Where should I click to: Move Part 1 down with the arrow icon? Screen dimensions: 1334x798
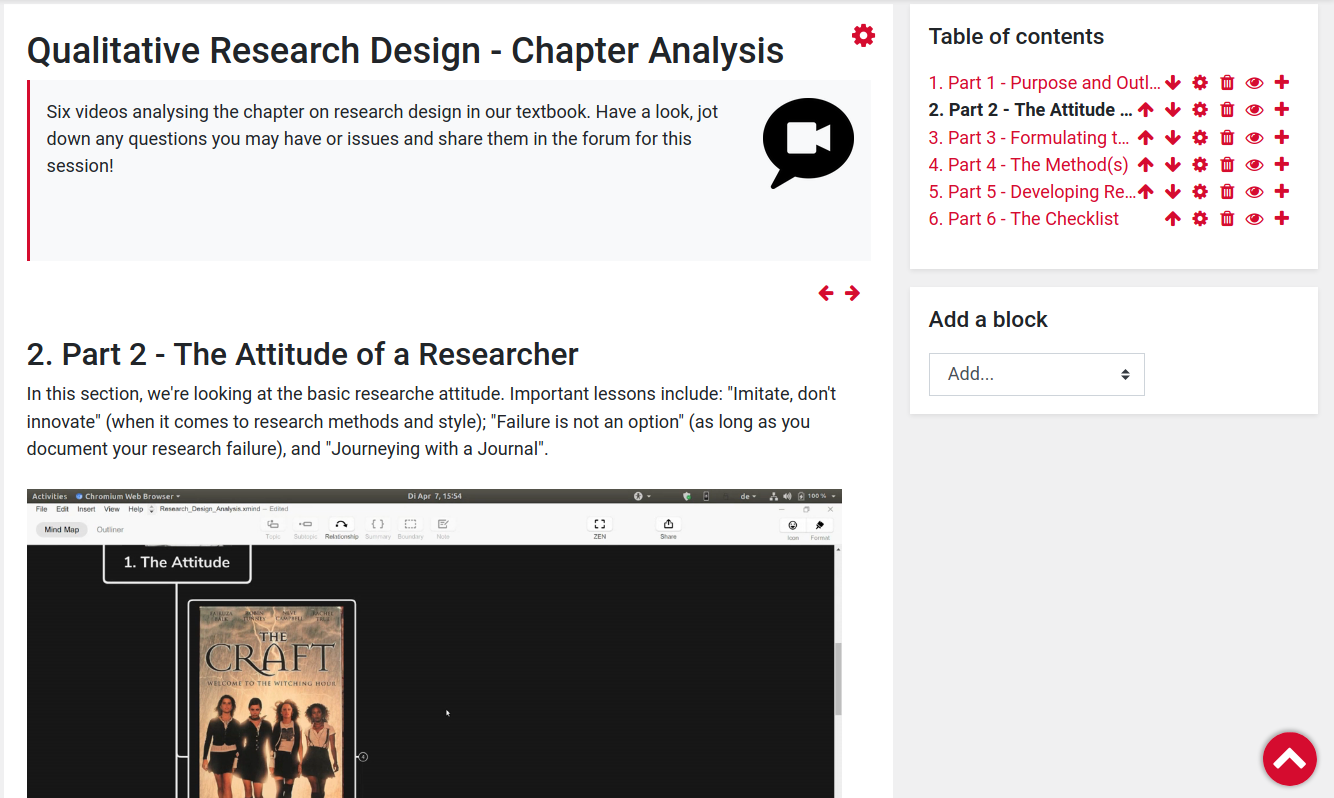click(1172, 82)
